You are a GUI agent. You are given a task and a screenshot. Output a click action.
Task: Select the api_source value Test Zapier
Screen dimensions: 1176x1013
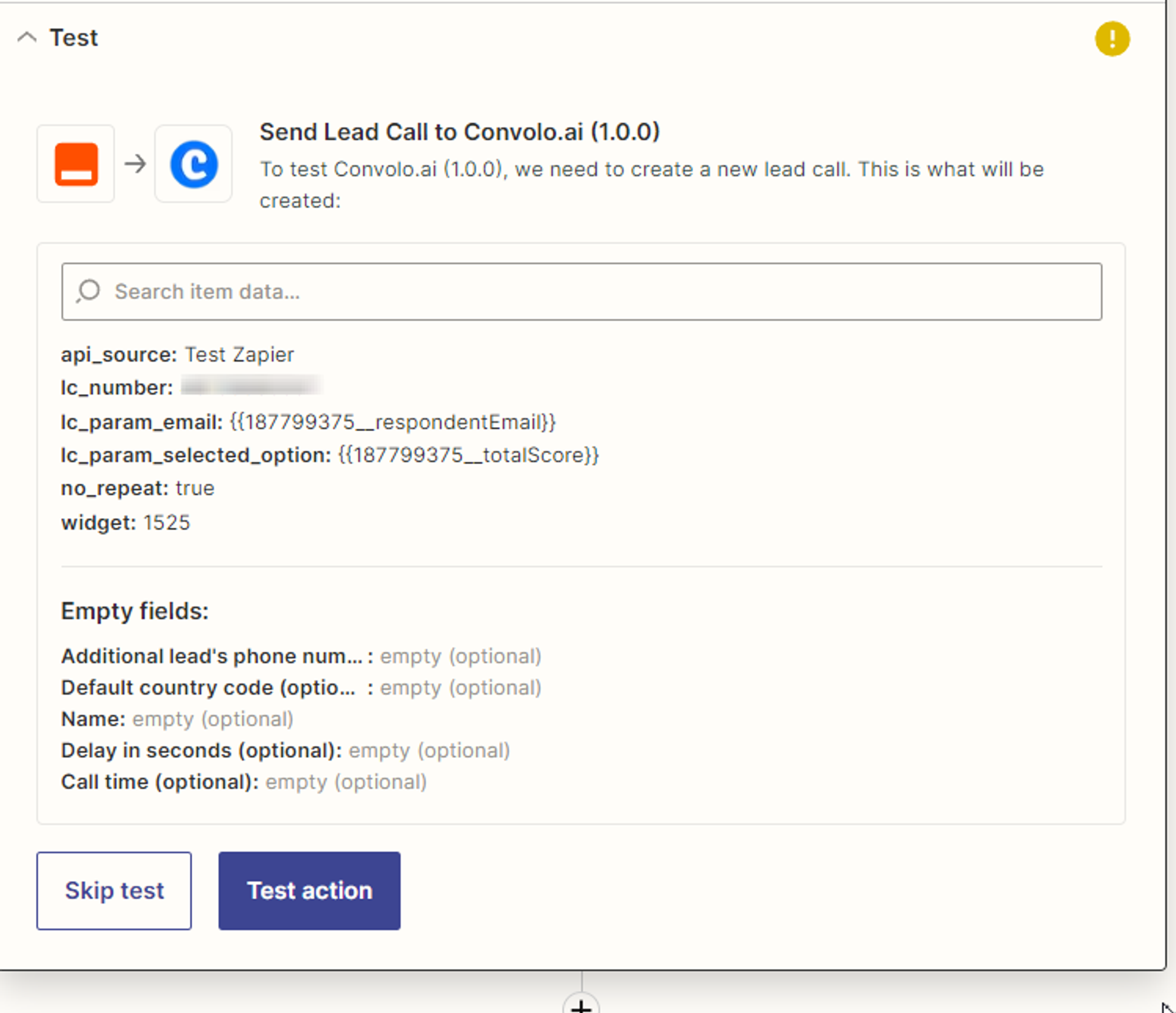pyautogui.click(x=239, y=355)
